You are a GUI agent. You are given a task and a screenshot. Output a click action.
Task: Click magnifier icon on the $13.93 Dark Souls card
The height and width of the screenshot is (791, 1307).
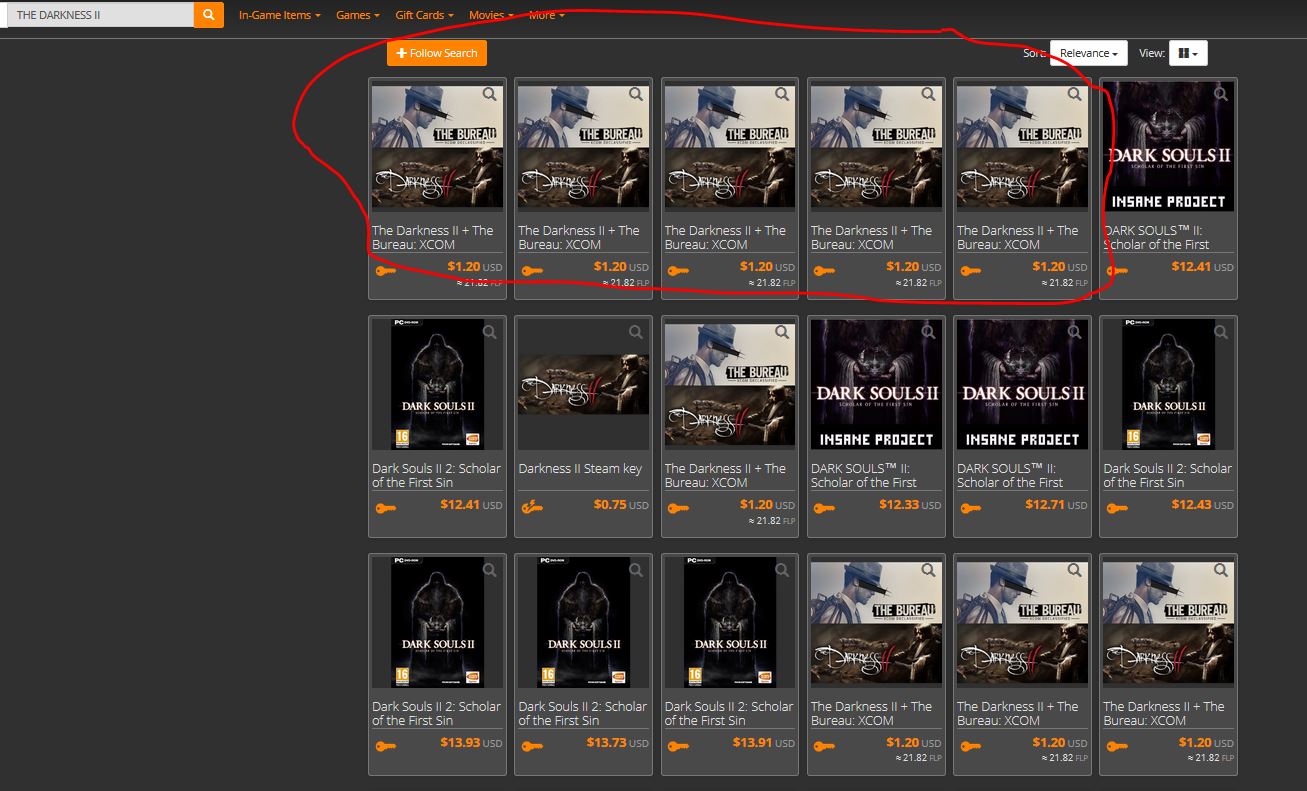click(x=490, y=570)
